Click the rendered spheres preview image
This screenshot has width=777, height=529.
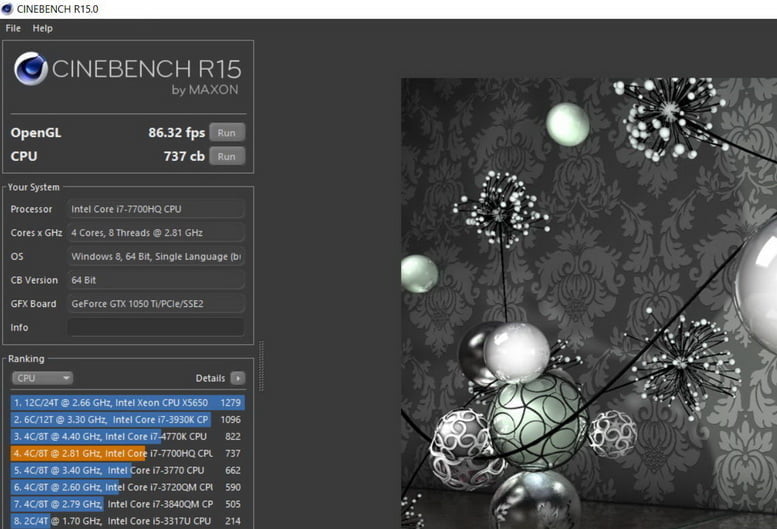pos(588,300)
